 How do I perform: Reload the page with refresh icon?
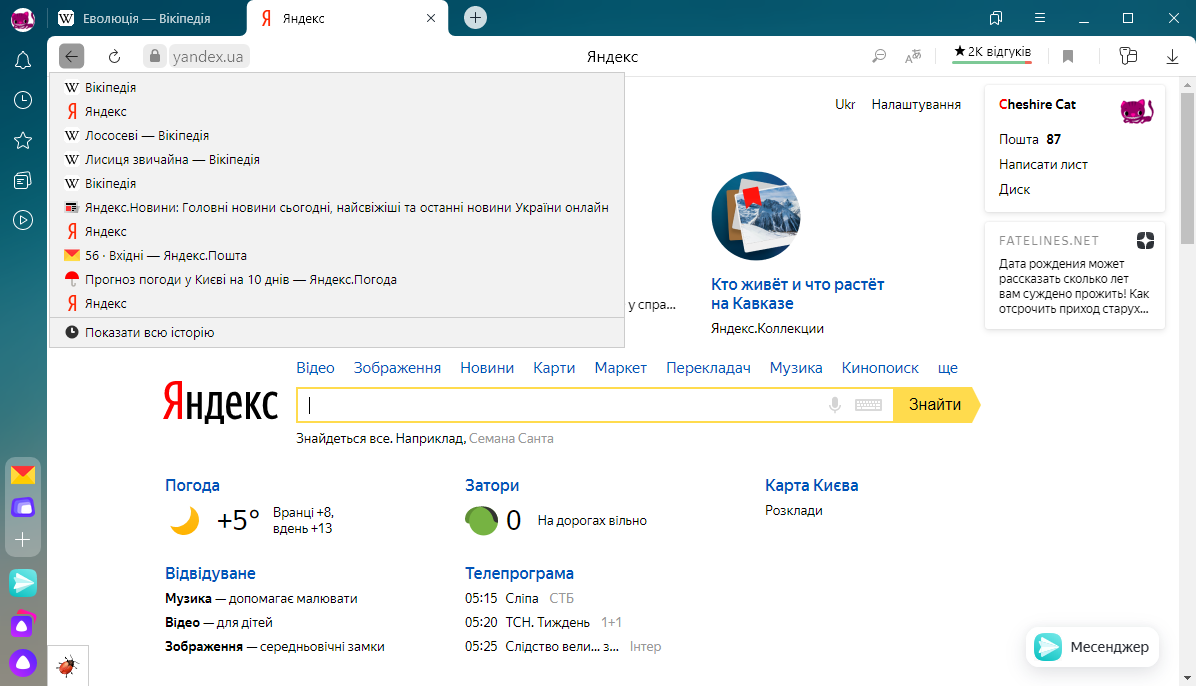pyautogui.click(x=114, y=56)
